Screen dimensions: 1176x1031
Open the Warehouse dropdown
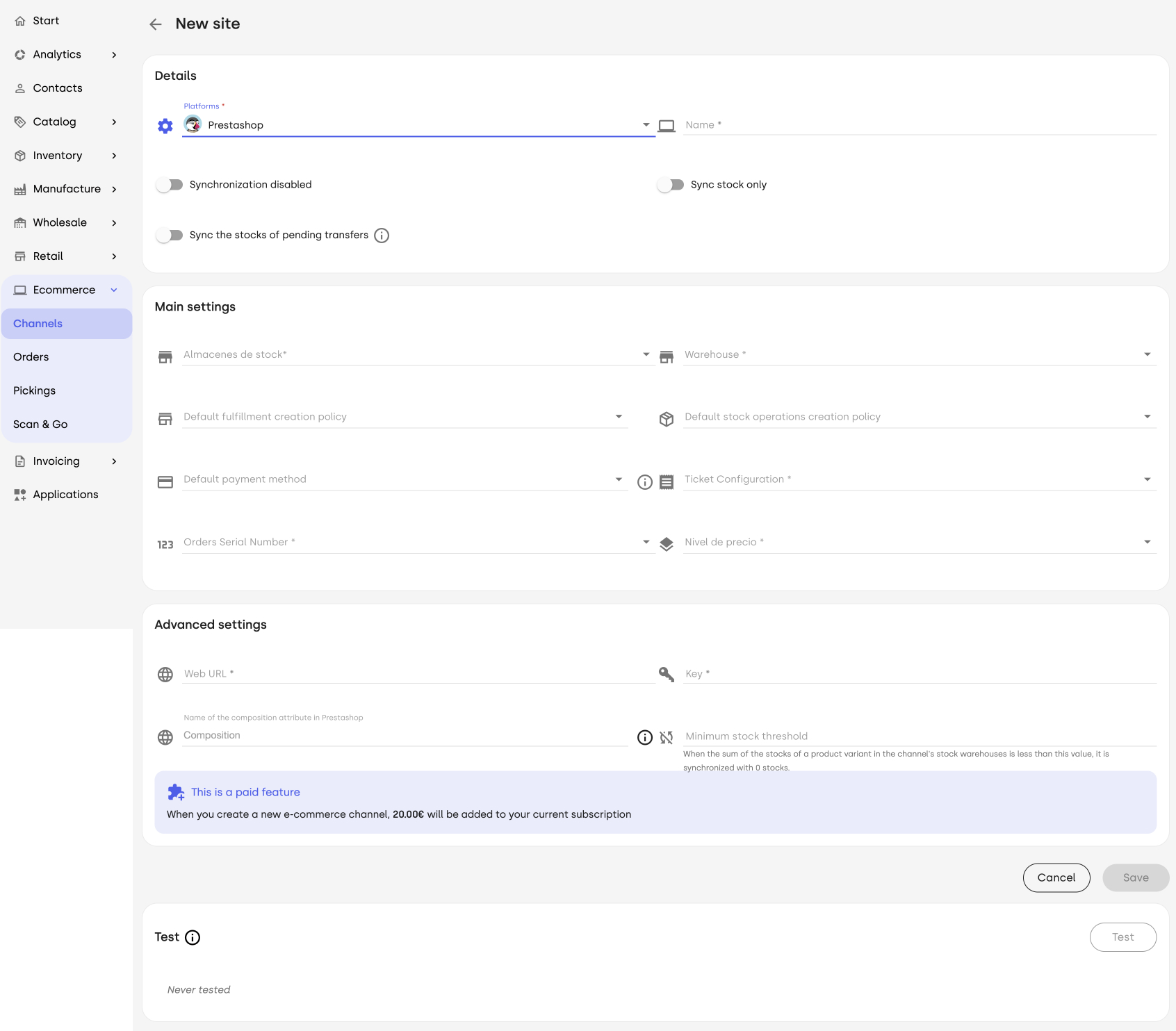920,354
